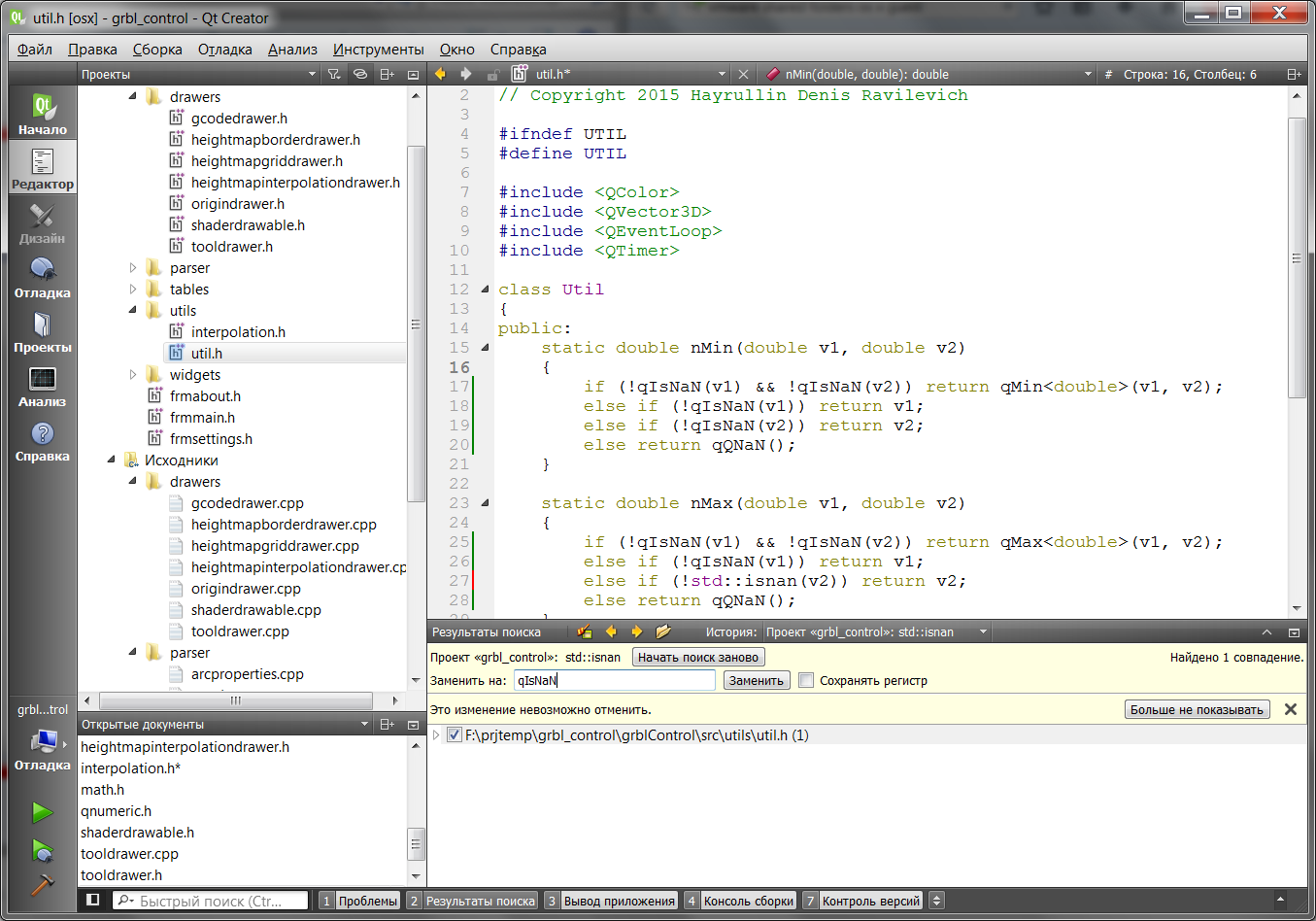The height and width of the screenshot is (921, 1316).
Task: Select interpolation.h in project tree
Action: tap(238, 331)
